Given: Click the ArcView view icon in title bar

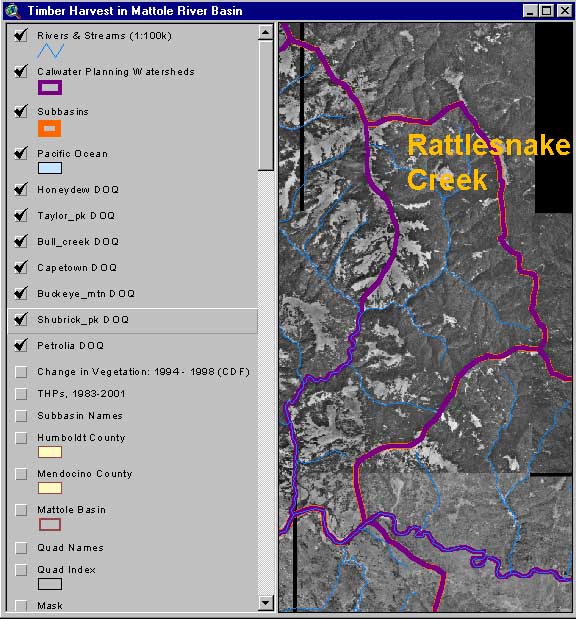Looking at the screenshot, I should coord(13,11).
